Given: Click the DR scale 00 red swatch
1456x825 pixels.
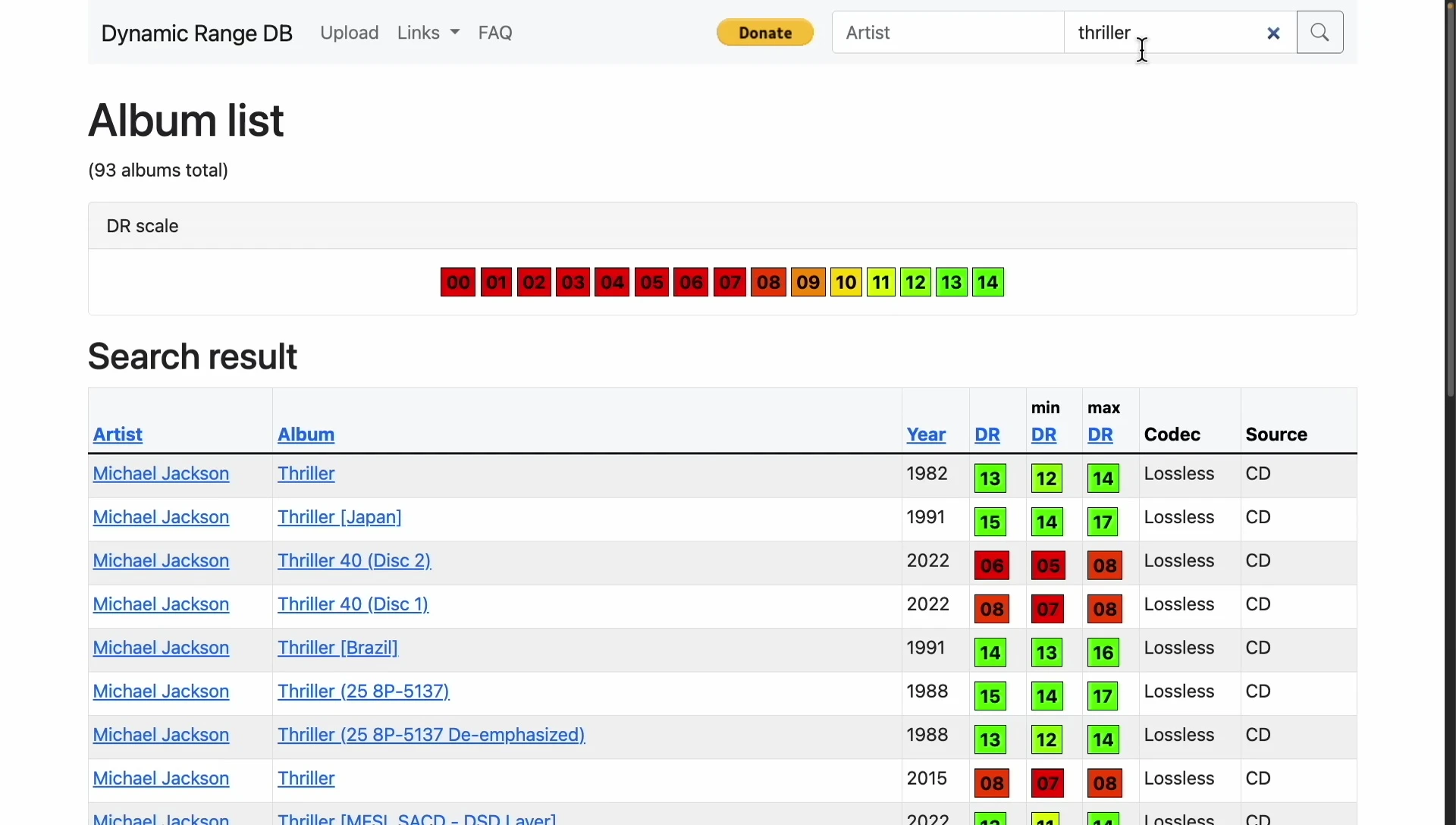Looking at the screenshot, I should pos(457,283).
